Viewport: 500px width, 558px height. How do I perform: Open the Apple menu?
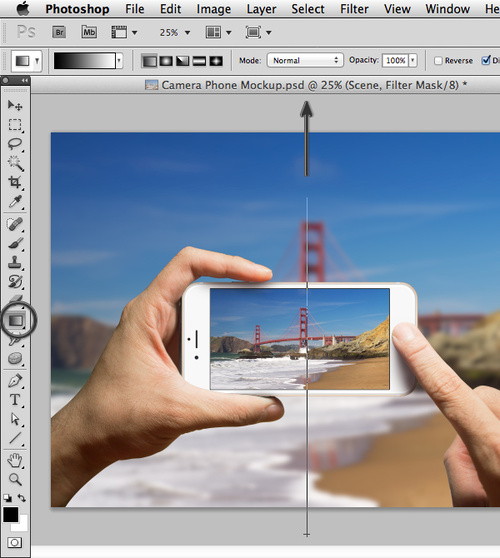23,9
